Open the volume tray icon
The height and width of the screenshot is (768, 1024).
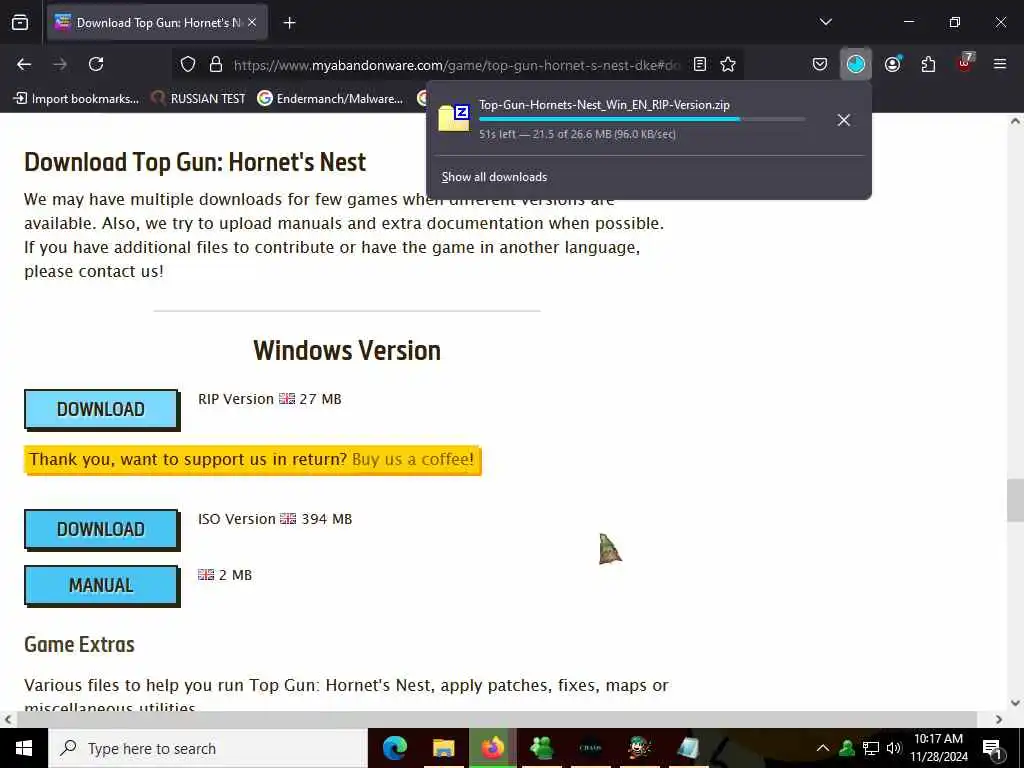coord(893,748)
